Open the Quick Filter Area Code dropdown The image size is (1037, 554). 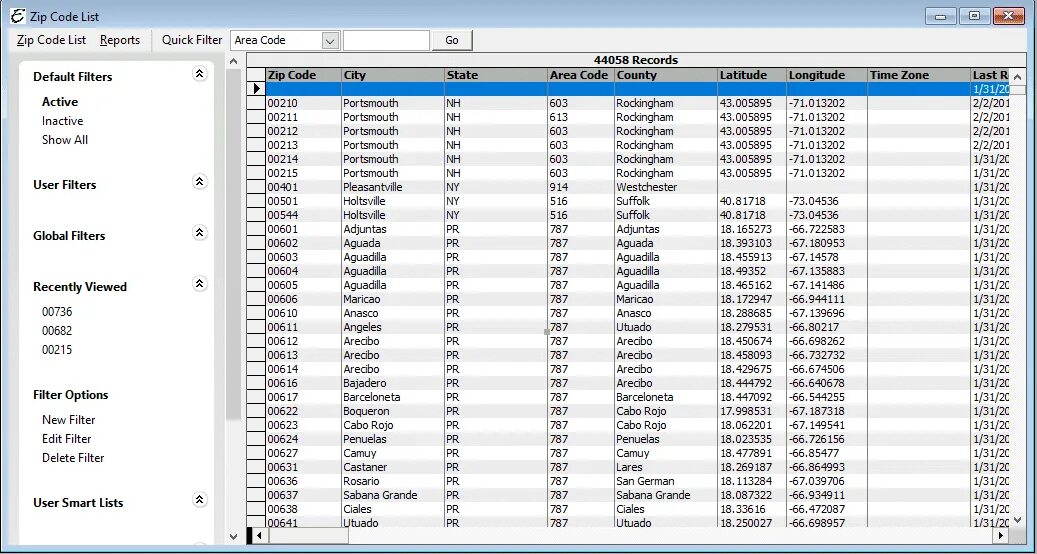[330, 40]
